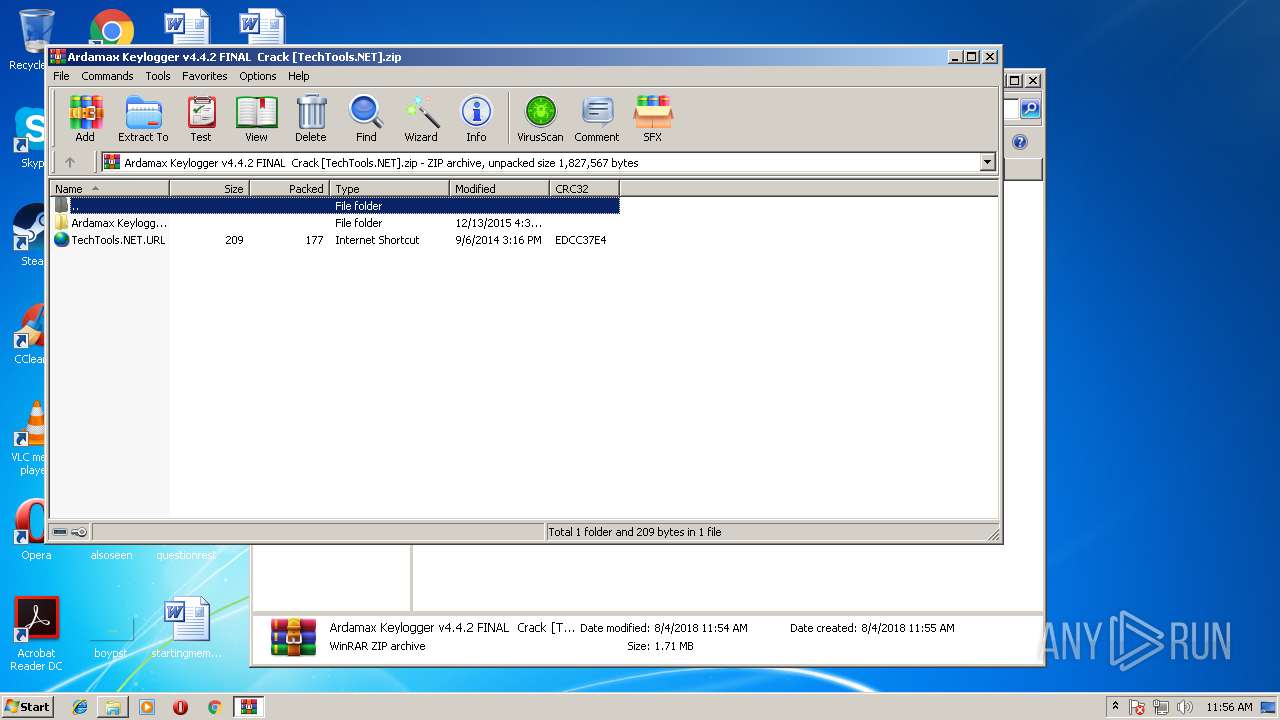Screen dimensions: 1280x720
Task: Click the help icon in Explorer window
Action: pyautogui.click(x=1020, y=142)
